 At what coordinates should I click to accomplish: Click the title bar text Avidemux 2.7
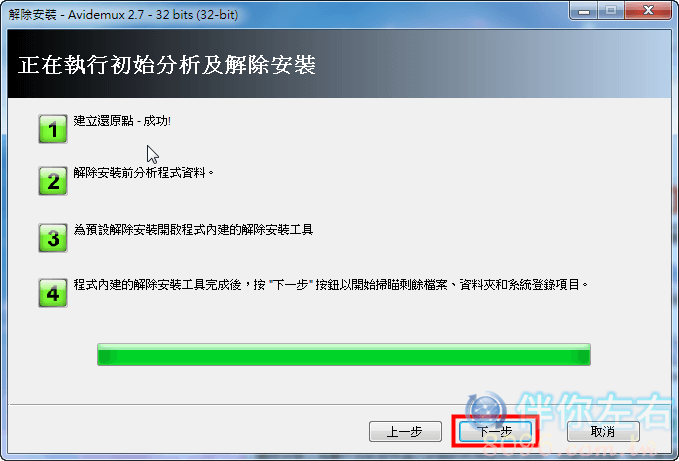[x=106, y=15]
